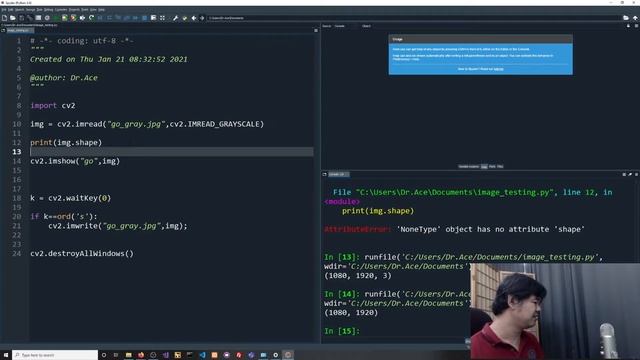The width and height of the screenshot is (640, 360).
Task: Open the Help pane options menu icon
Action: tap(636, 26)
